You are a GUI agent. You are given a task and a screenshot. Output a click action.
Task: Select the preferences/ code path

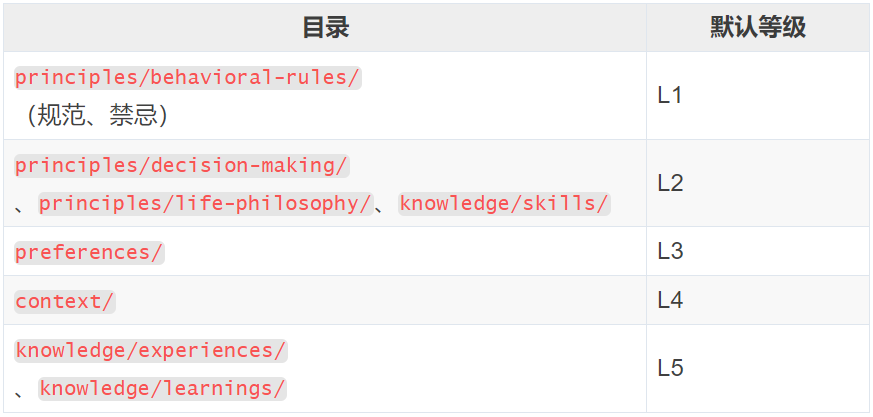point(89,253)
